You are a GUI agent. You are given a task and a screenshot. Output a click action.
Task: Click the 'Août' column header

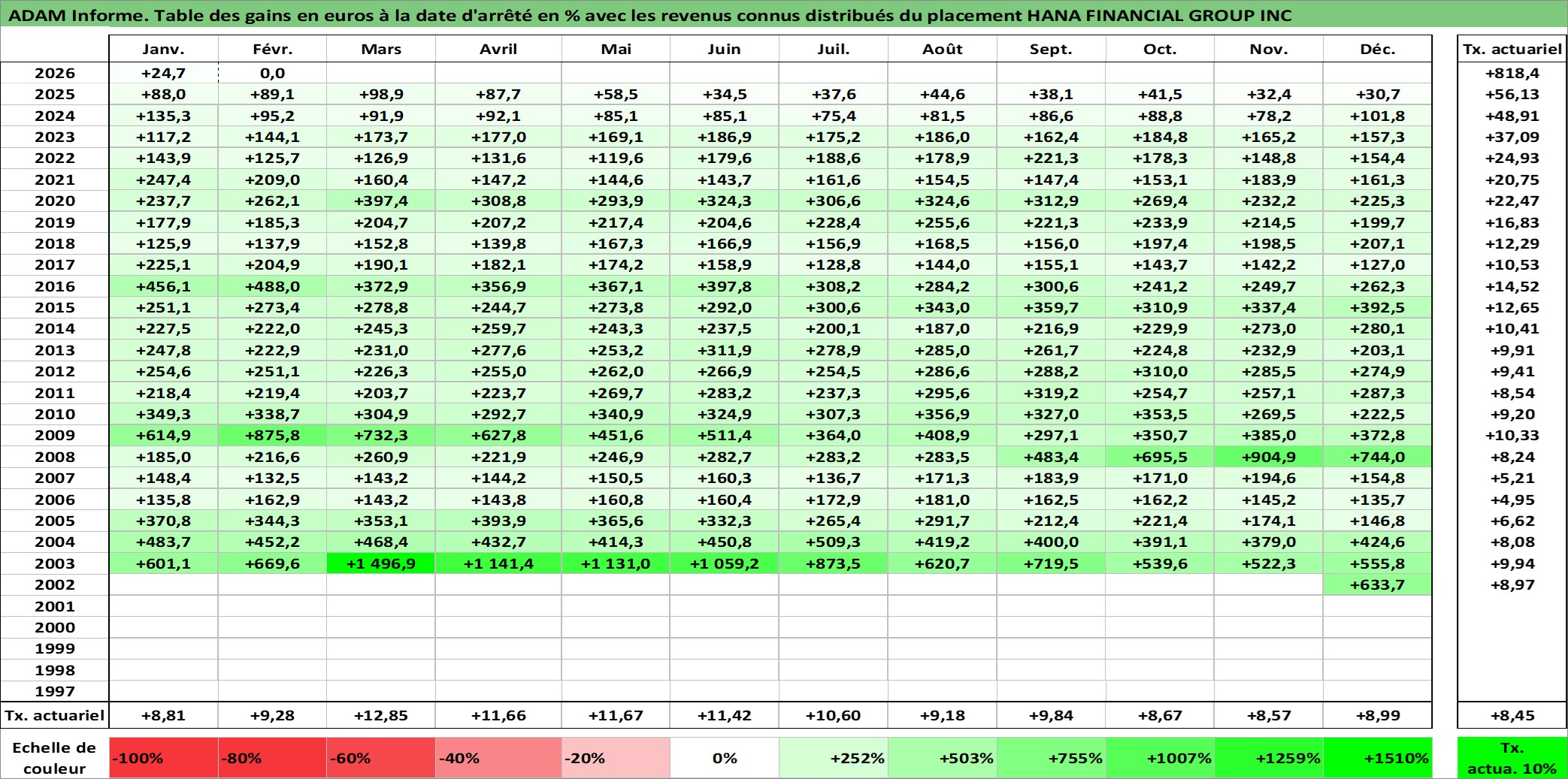coord(943,49)
